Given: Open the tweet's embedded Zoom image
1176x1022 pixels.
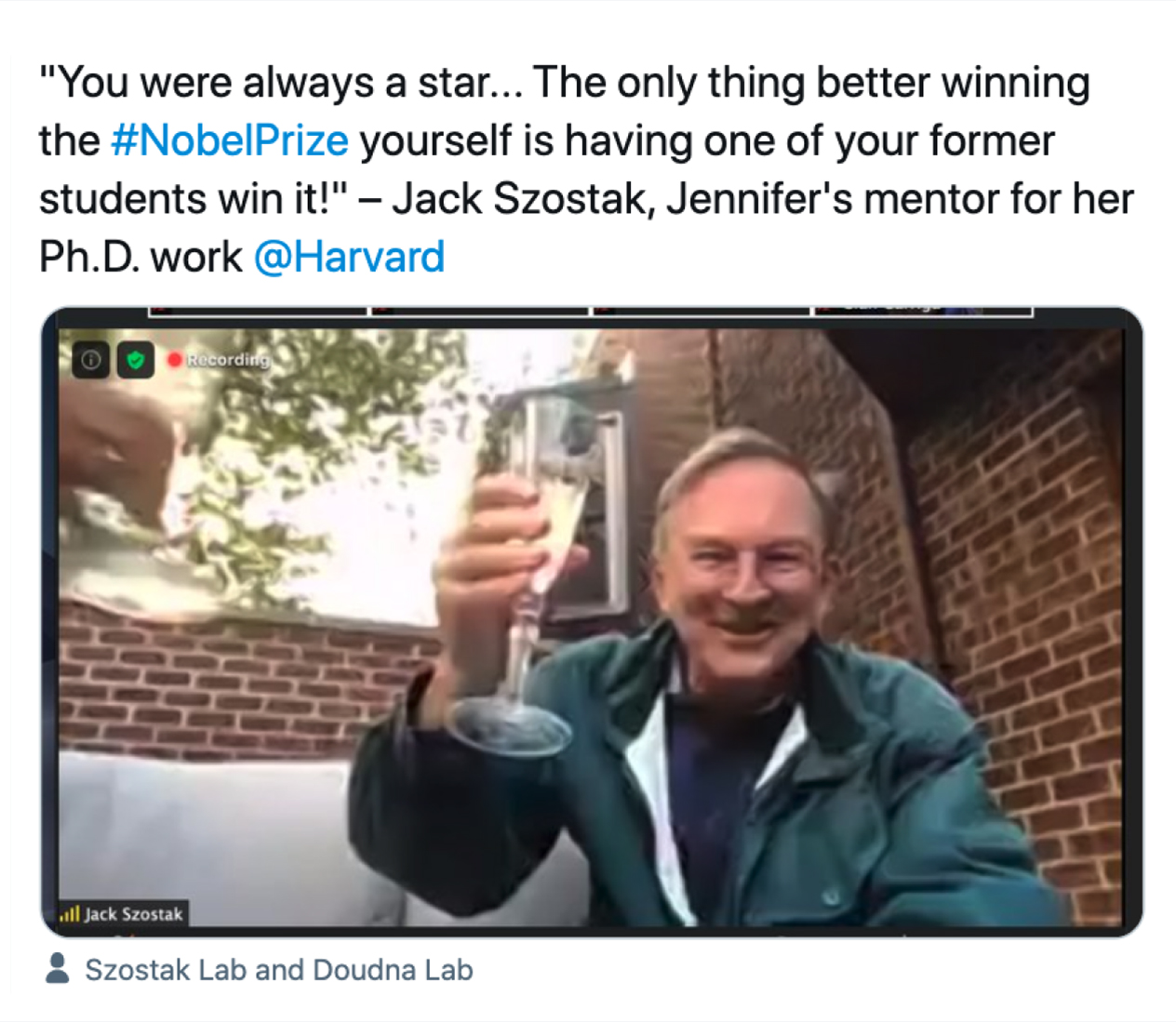Looking at the screenshot, I should point(592,622).
